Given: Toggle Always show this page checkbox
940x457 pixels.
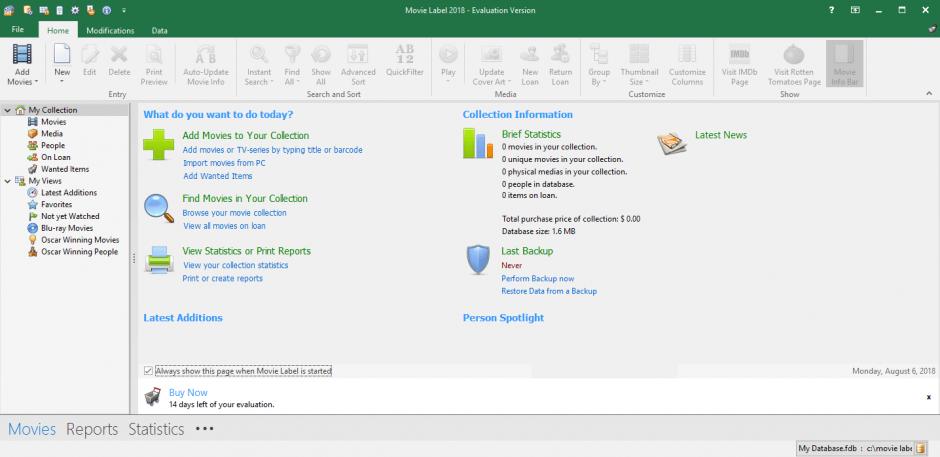Looking at the screenshot, I should click(x=148, y=371).
